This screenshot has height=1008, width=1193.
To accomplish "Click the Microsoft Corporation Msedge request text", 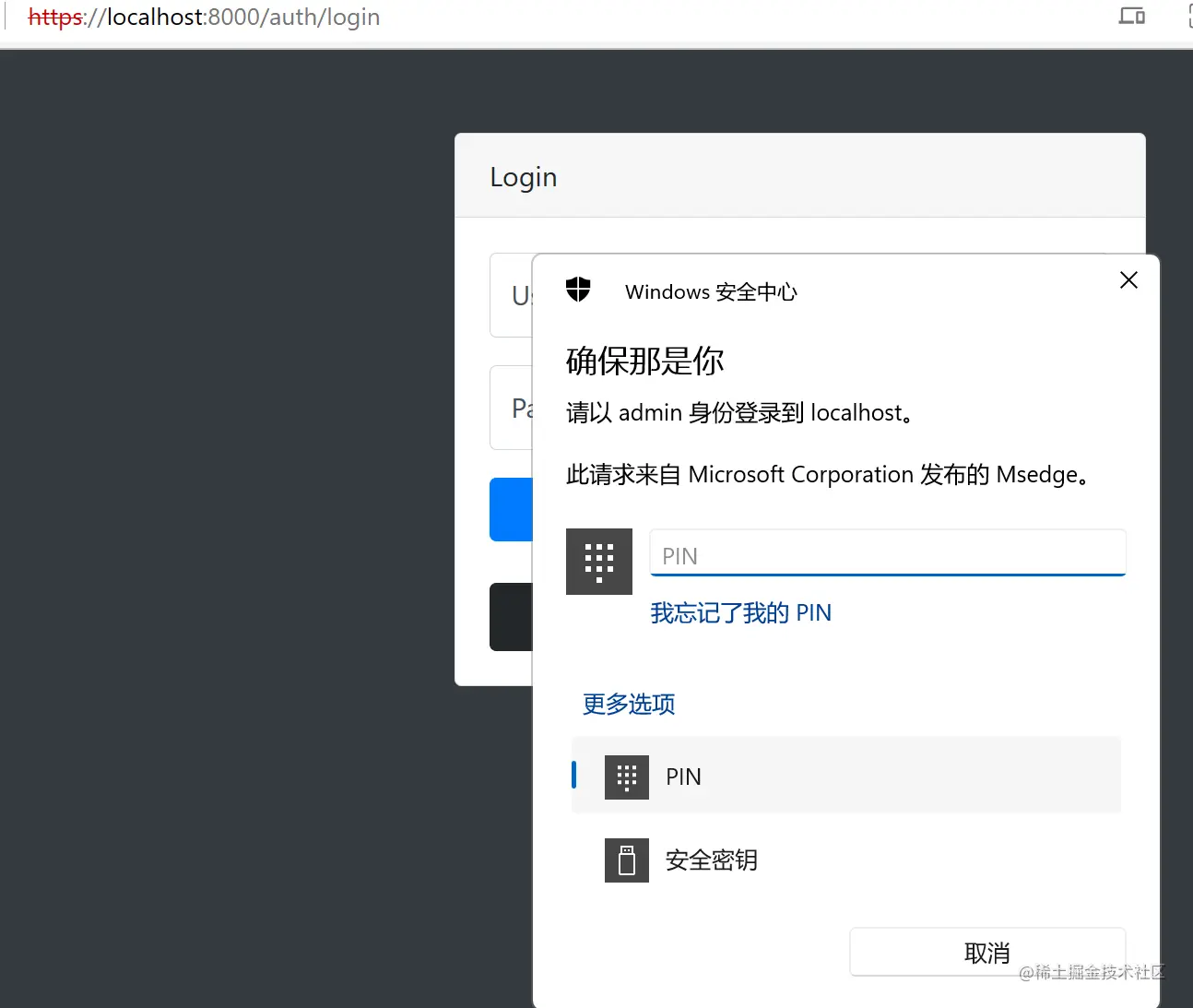I will tap(828, 475).
